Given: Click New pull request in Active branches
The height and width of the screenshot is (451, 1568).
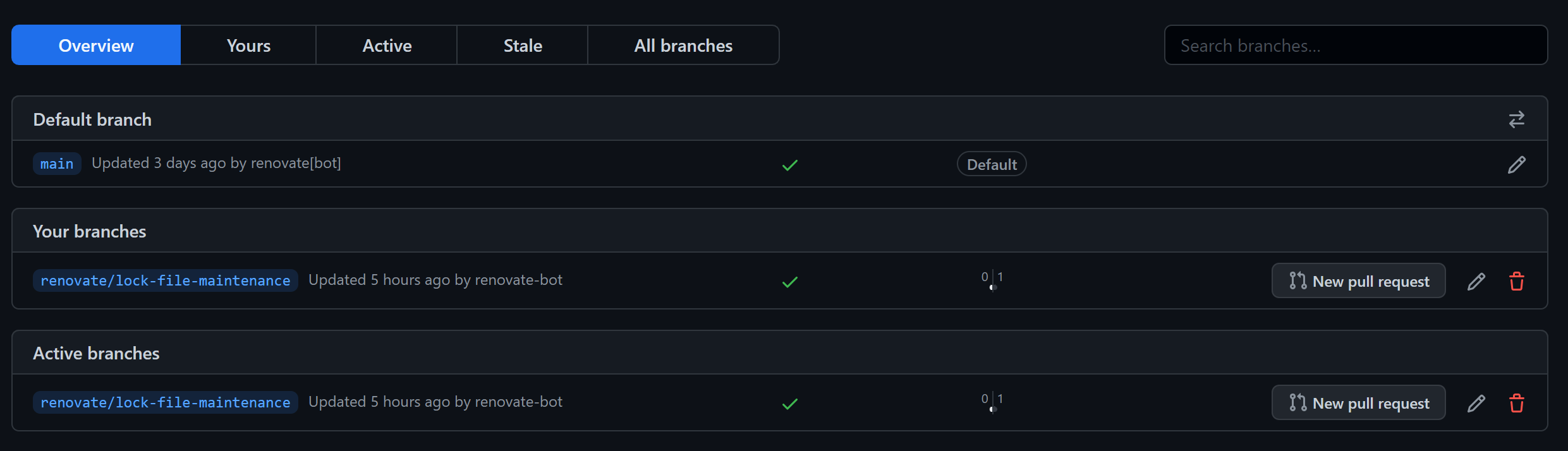Looking at the screenshot, I should point(1358,402).
